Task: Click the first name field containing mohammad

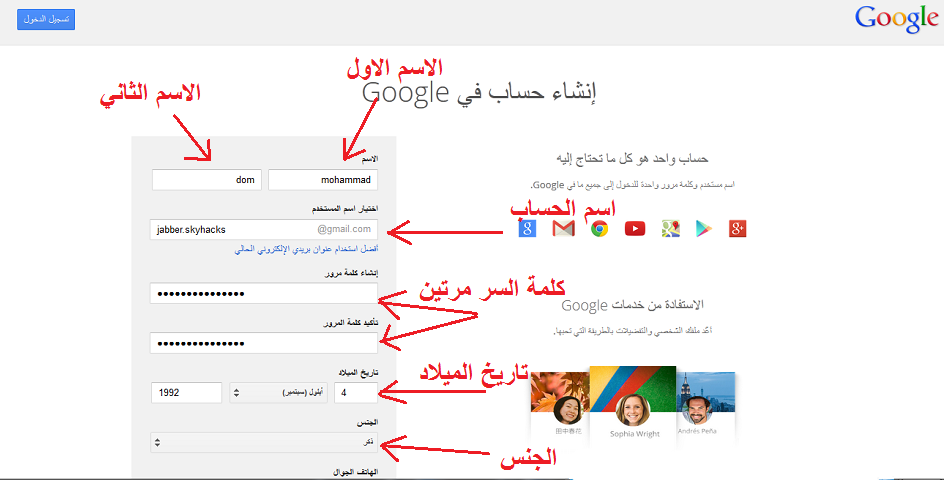Action: tap(323, 179)
